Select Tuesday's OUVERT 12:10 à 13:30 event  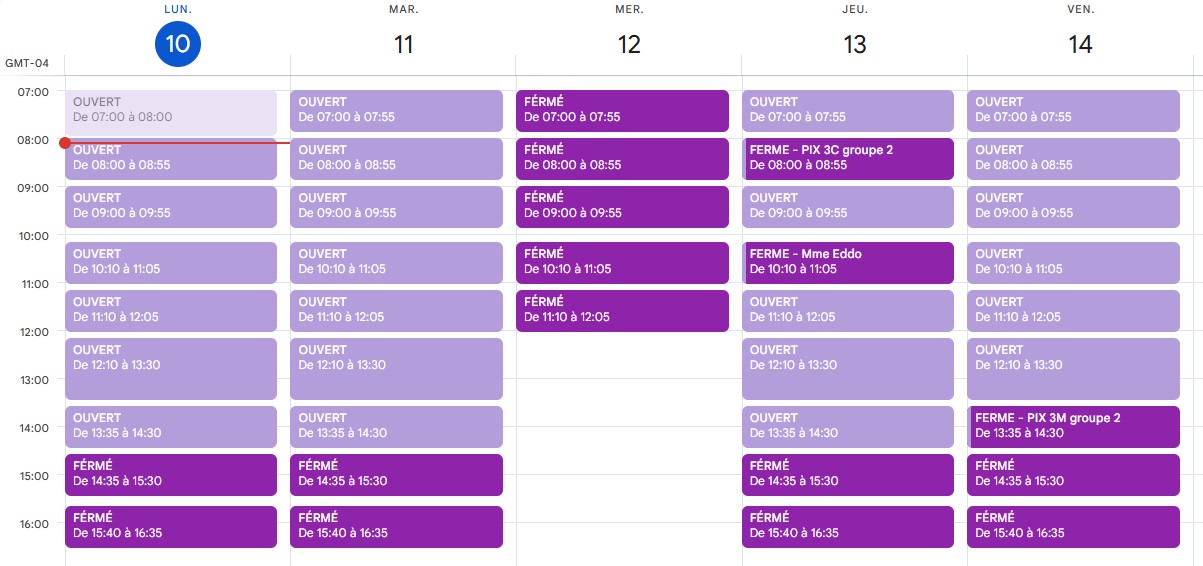click(x=396, y=368)
